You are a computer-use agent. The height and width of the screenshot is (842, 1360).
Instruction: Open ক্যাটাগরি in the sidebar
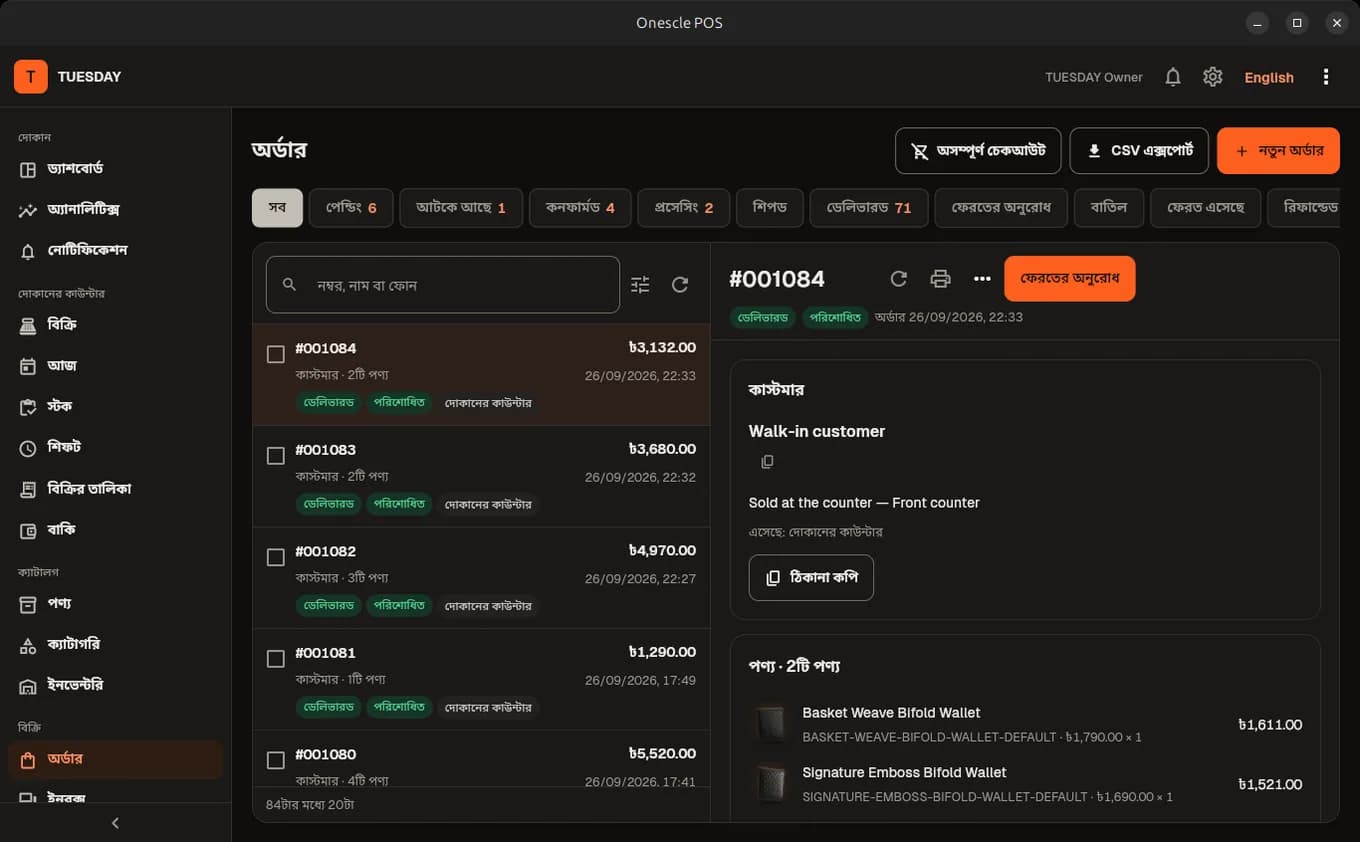(115, 645)
